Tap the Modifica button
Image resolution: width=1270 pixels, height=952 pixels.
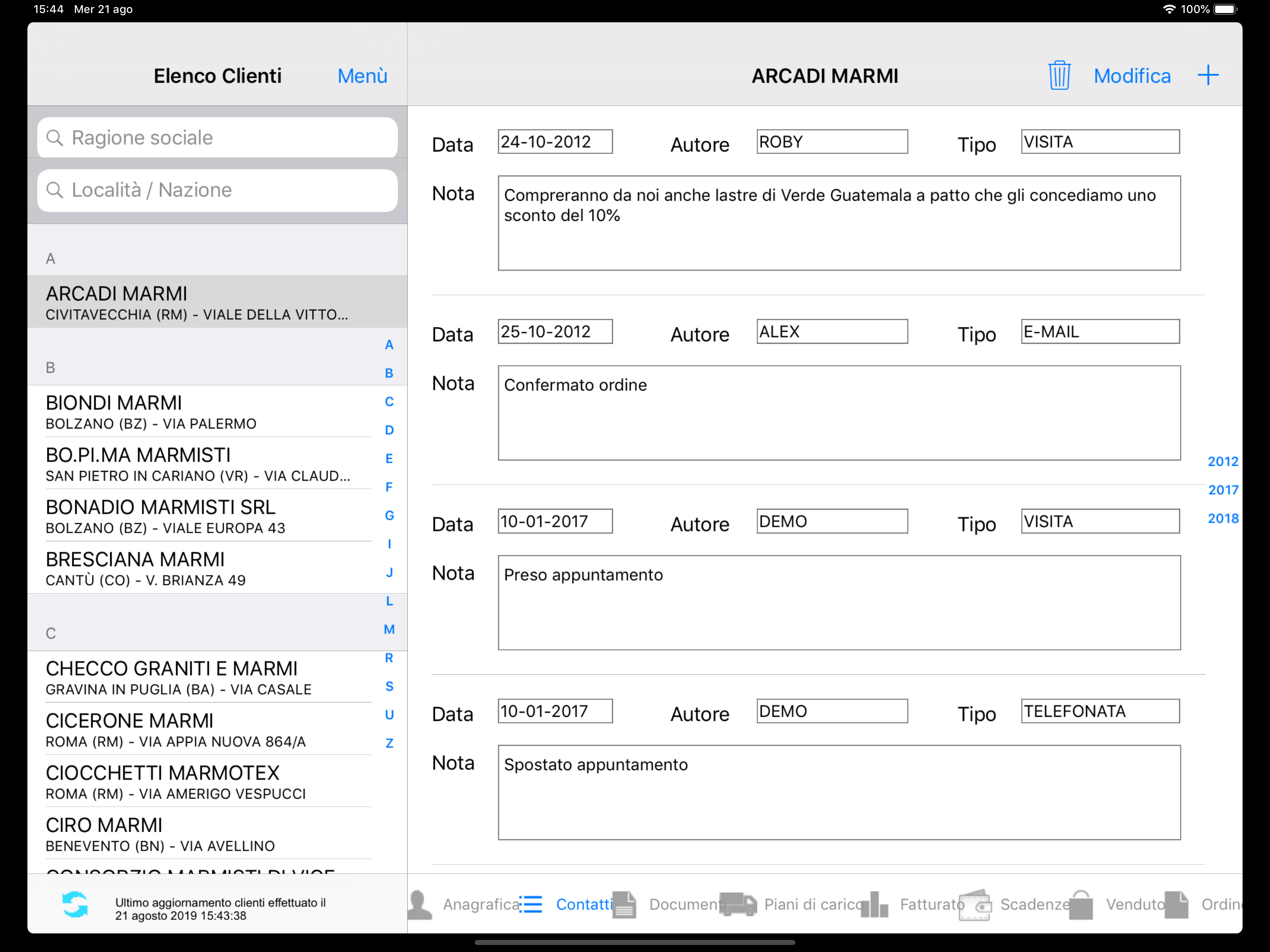pyautogui.click(x=1131, y=76)
